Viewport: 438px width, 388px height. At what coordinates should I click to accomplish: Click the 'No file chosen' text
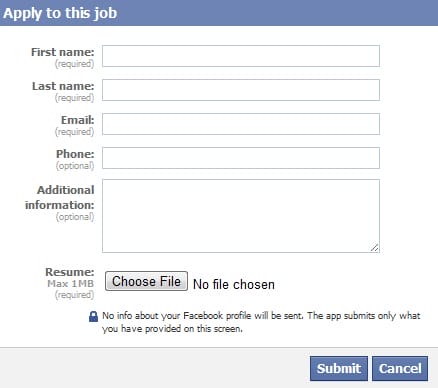click(234, 284)
